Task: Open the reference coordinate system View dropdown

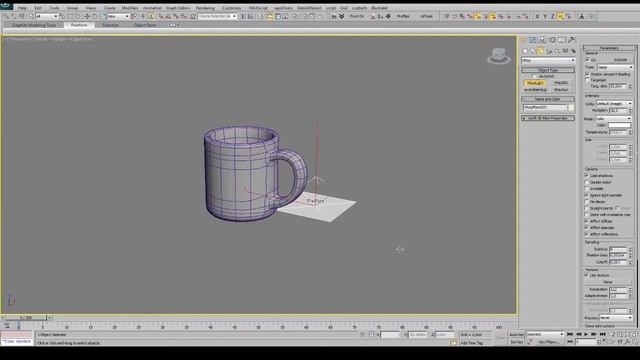Action: tap(118, 16)
